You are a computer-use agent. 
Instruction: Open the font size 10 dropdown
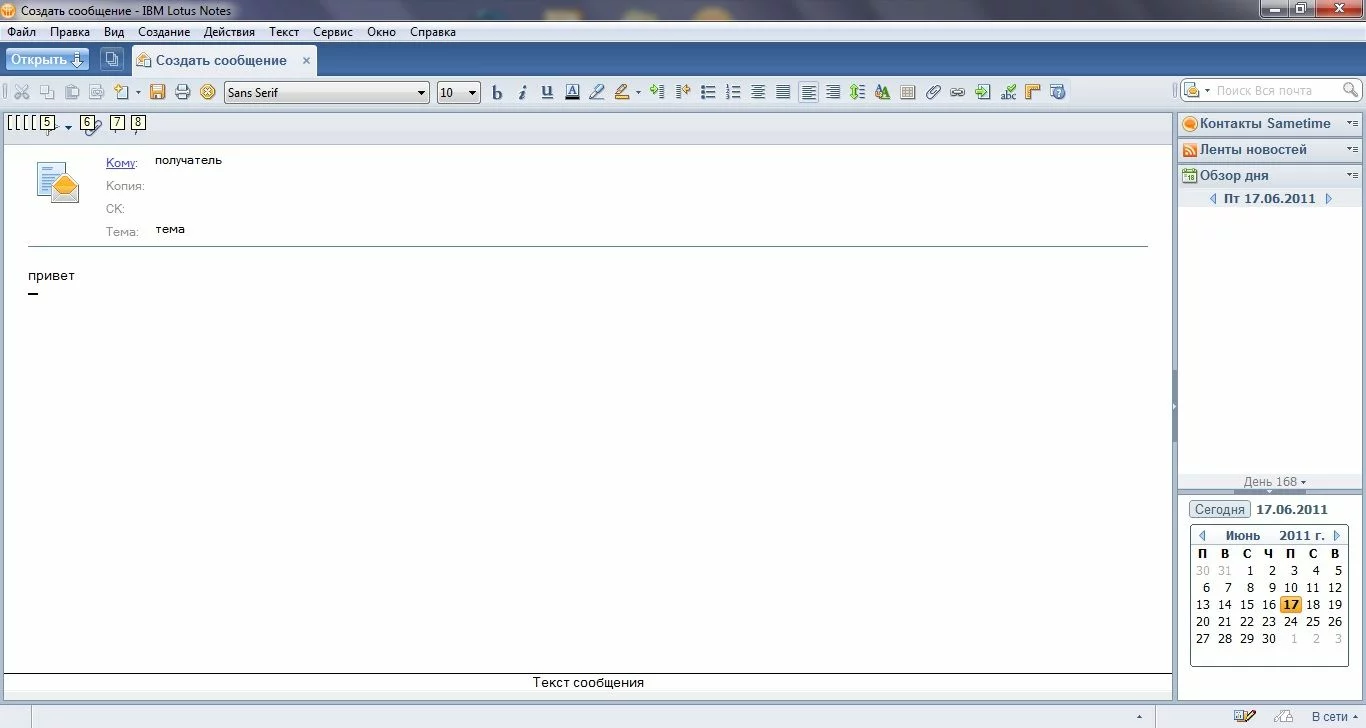[x=472, y=93]
